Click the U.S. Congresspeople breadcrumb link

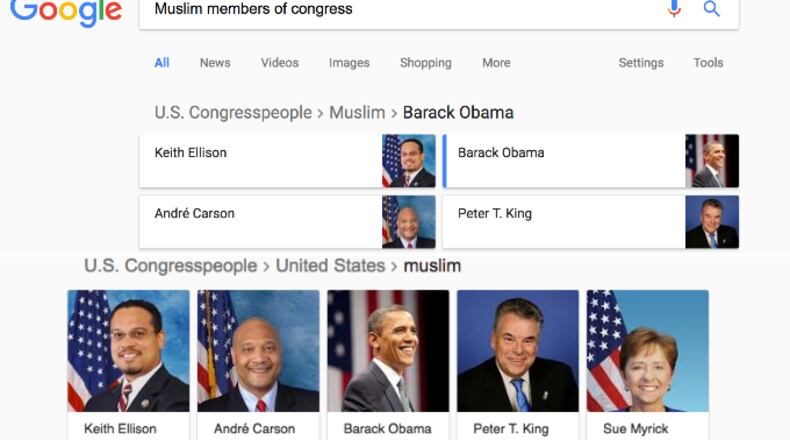(233, 113)
